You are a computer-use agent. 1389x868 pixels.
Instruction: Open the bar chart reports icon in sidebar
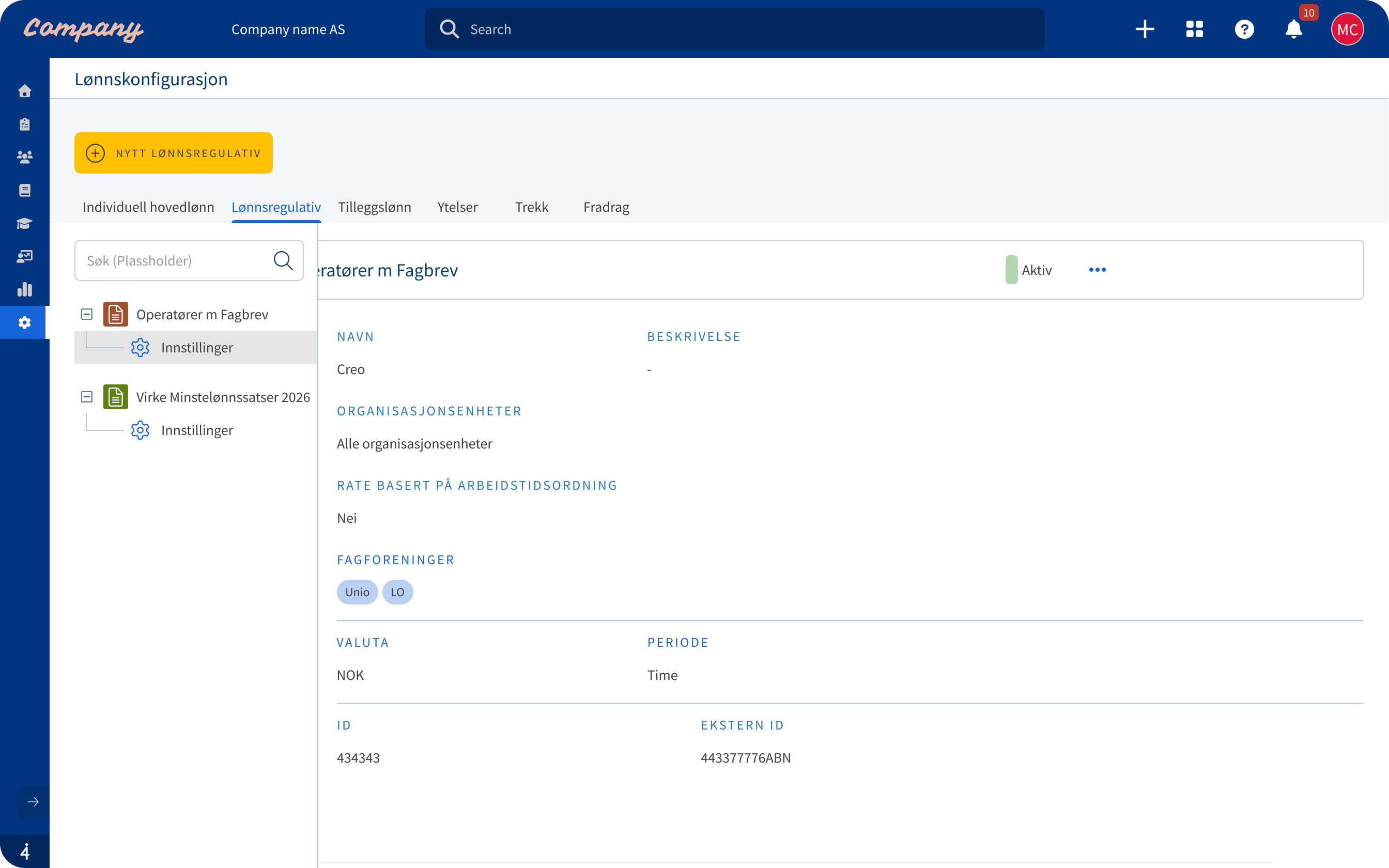[24, 289]
